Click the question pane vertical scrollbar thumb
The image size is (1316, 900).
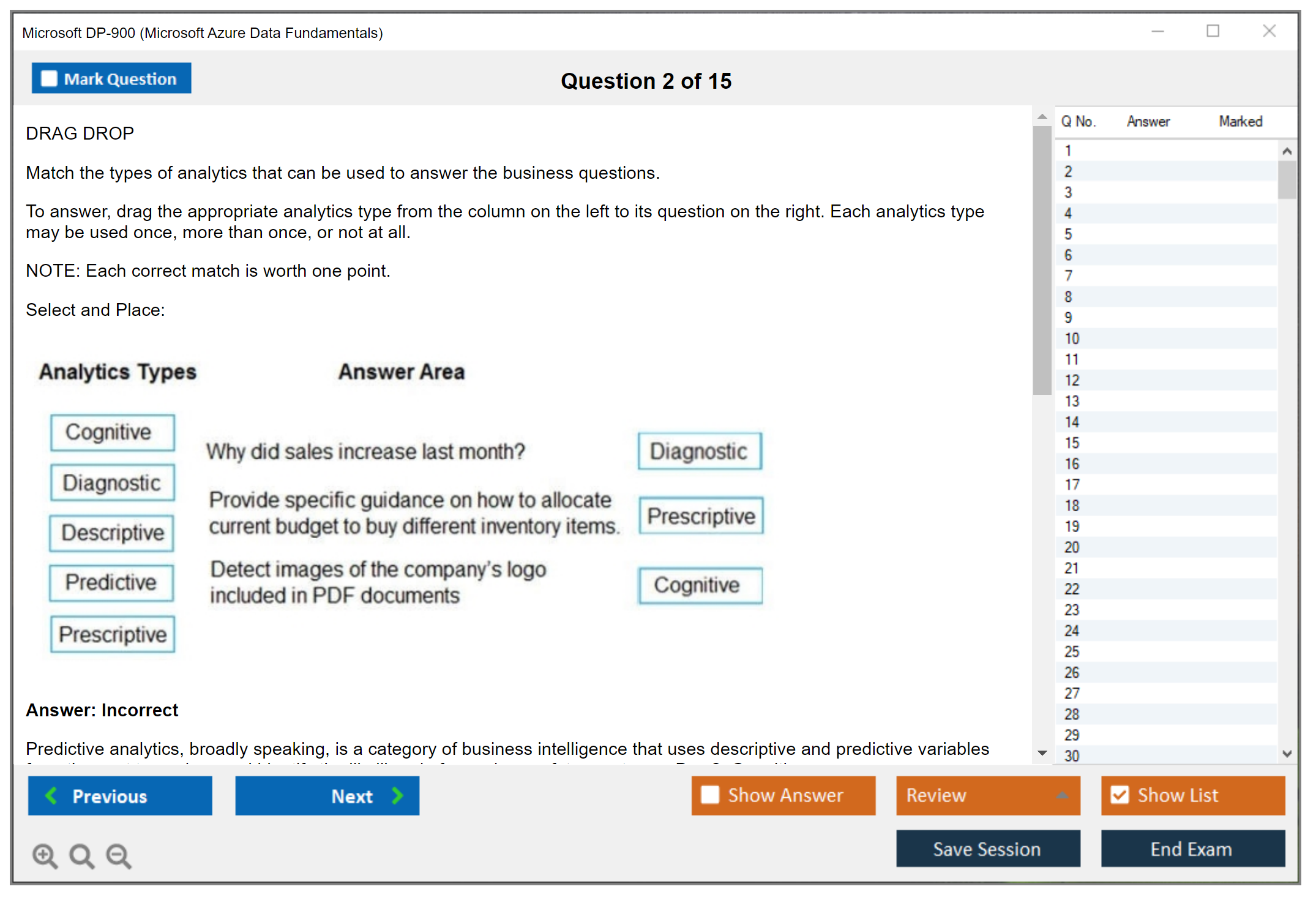coord(1042,260)
